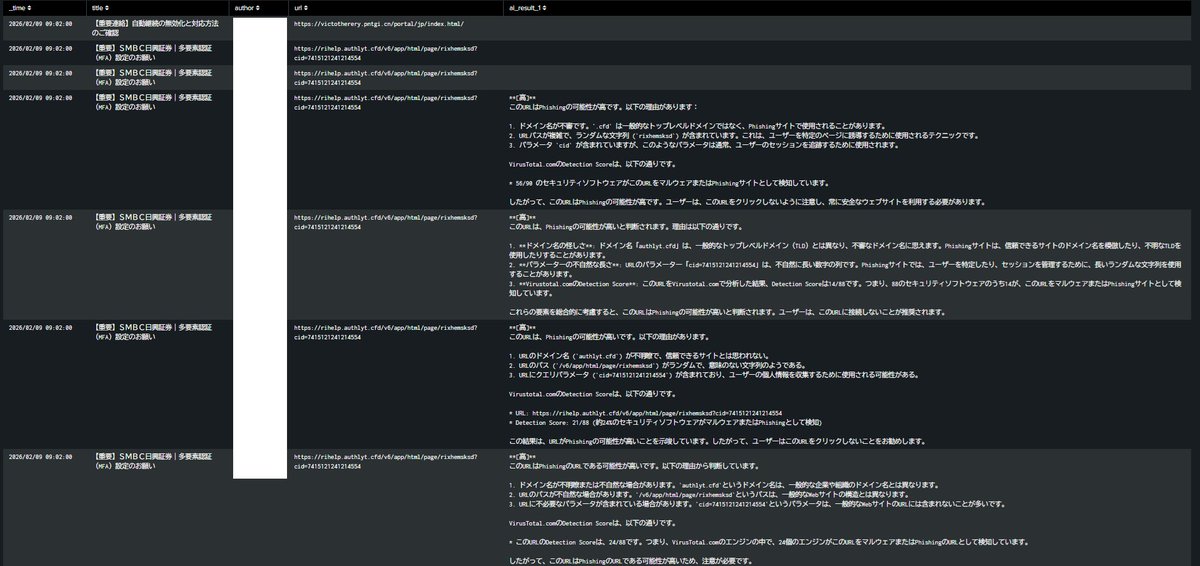Image resolution: width=1200 pixels, height=566 pixels.
Task: Select the title 【重要連絡】自動継続の無効化と対応方法のご確認
Action: pyautogui.click(x=155, y=27)
